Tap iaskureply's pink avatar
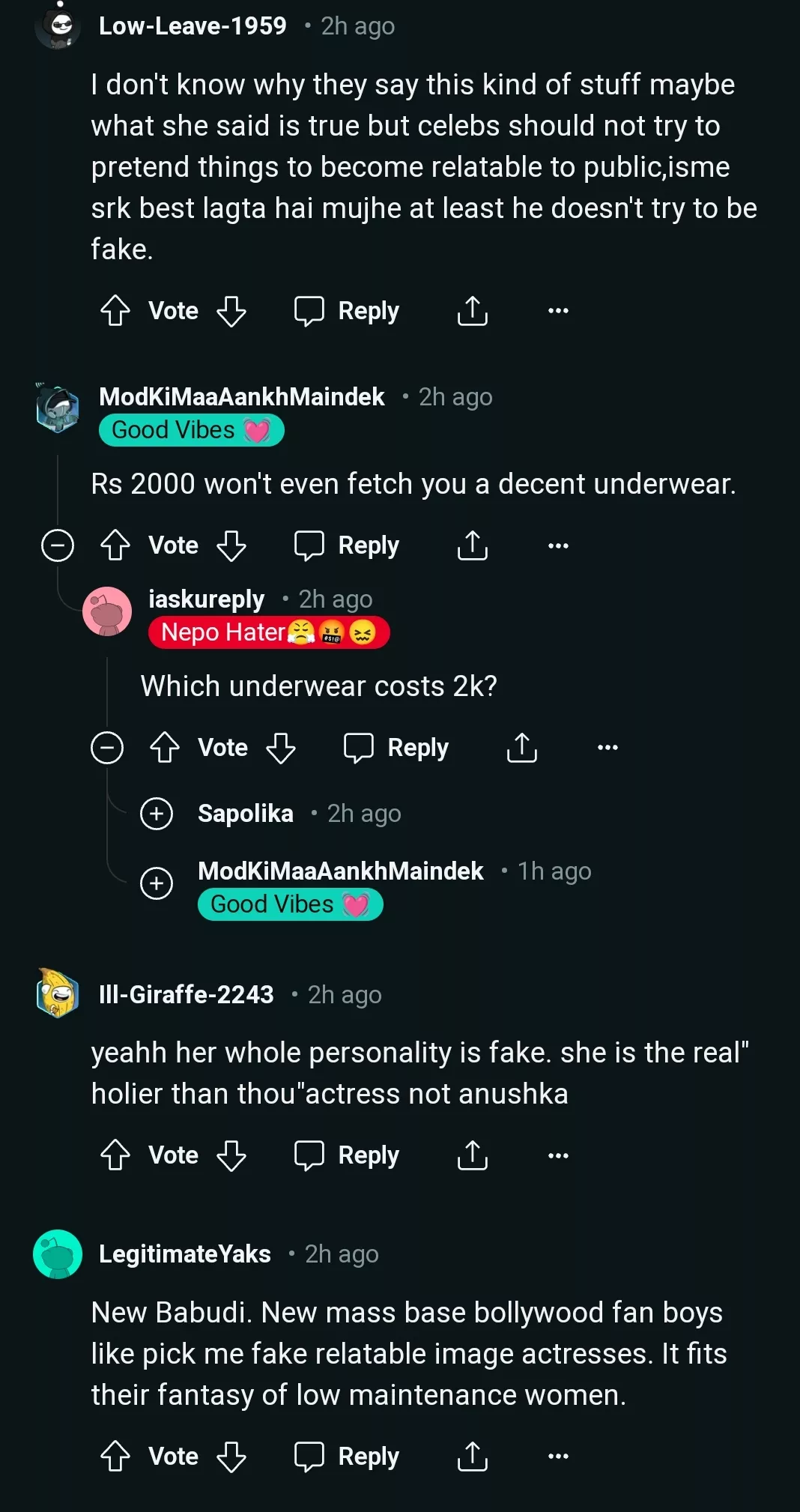Screen dimensions: 800x1512 click(107, 611)
